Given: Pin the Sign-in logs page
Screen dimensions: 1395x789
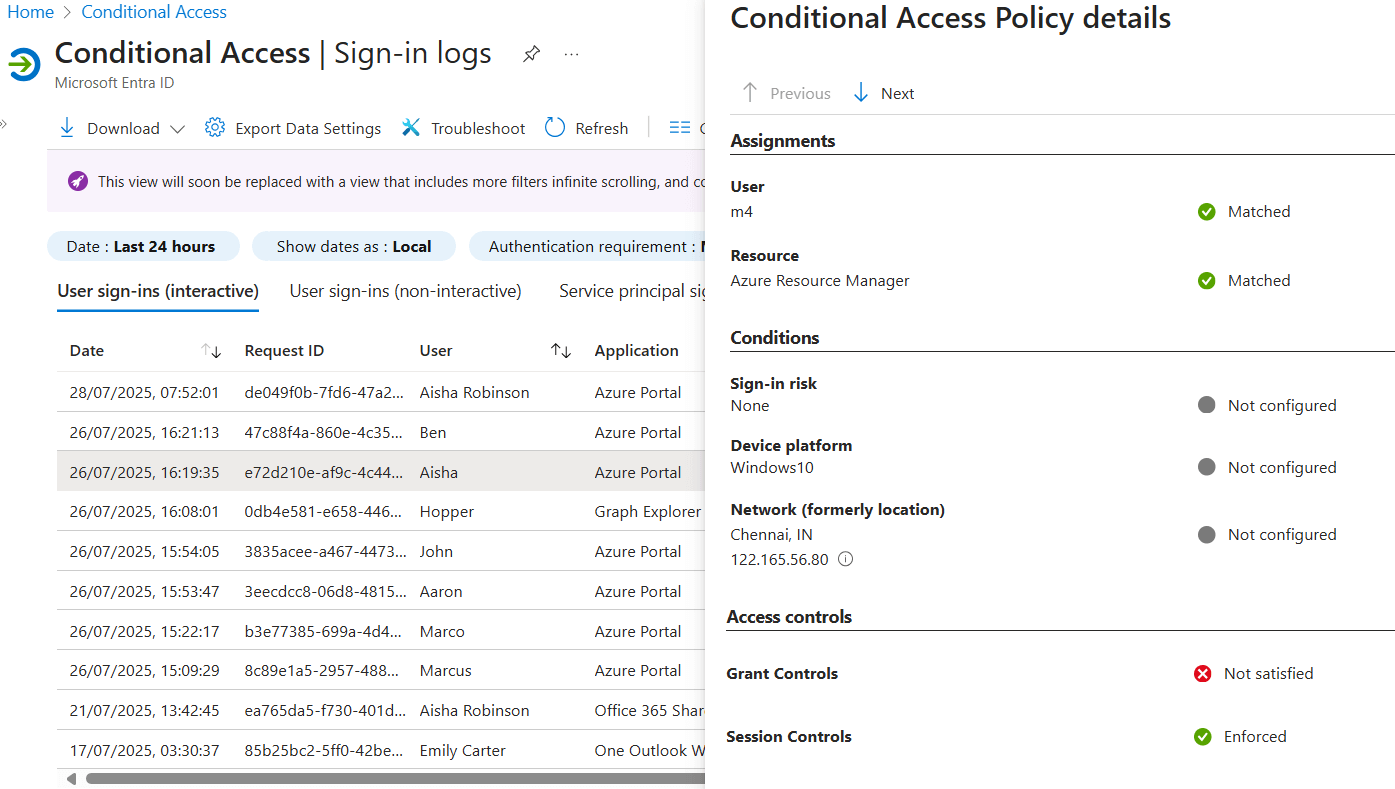Looking at the screenshot, I should click(531, 53).
